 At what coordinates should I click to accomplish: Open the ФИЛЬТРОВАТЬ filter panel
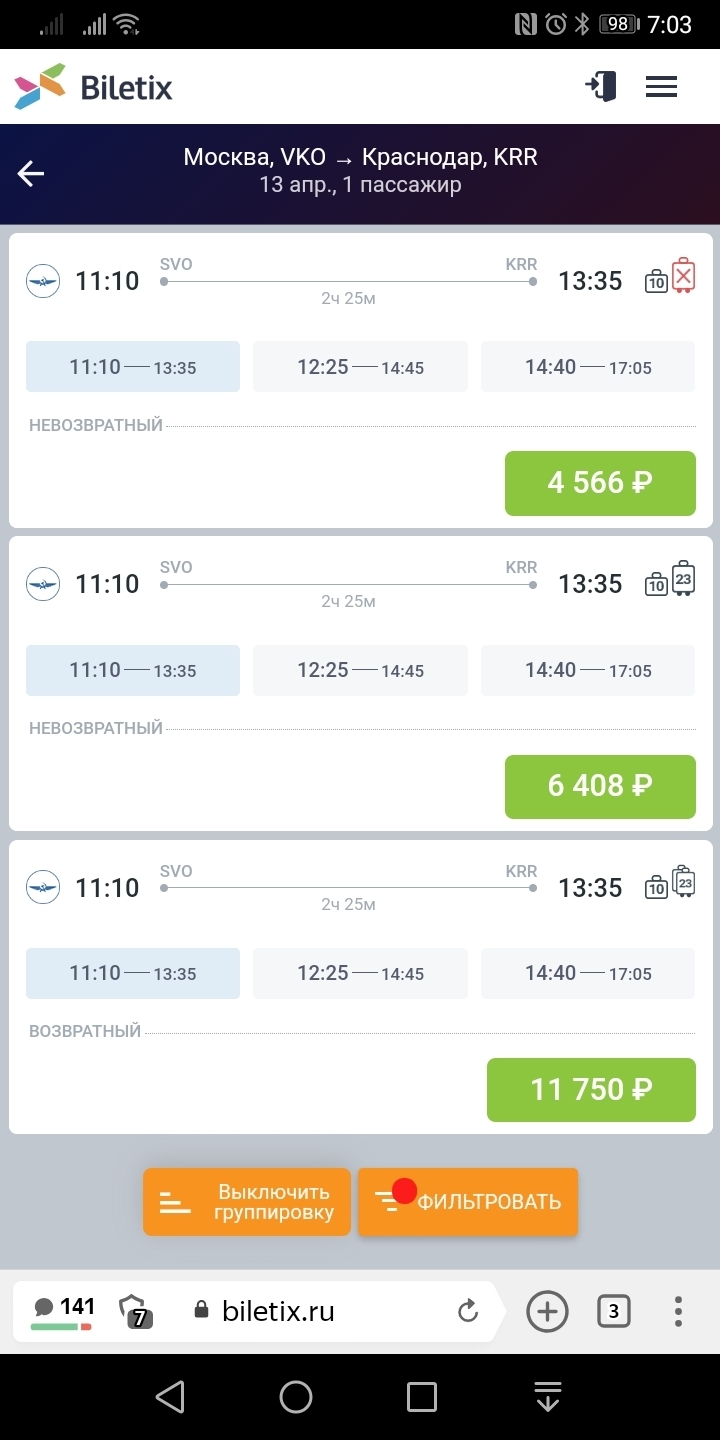click(x=468, y=1202)
